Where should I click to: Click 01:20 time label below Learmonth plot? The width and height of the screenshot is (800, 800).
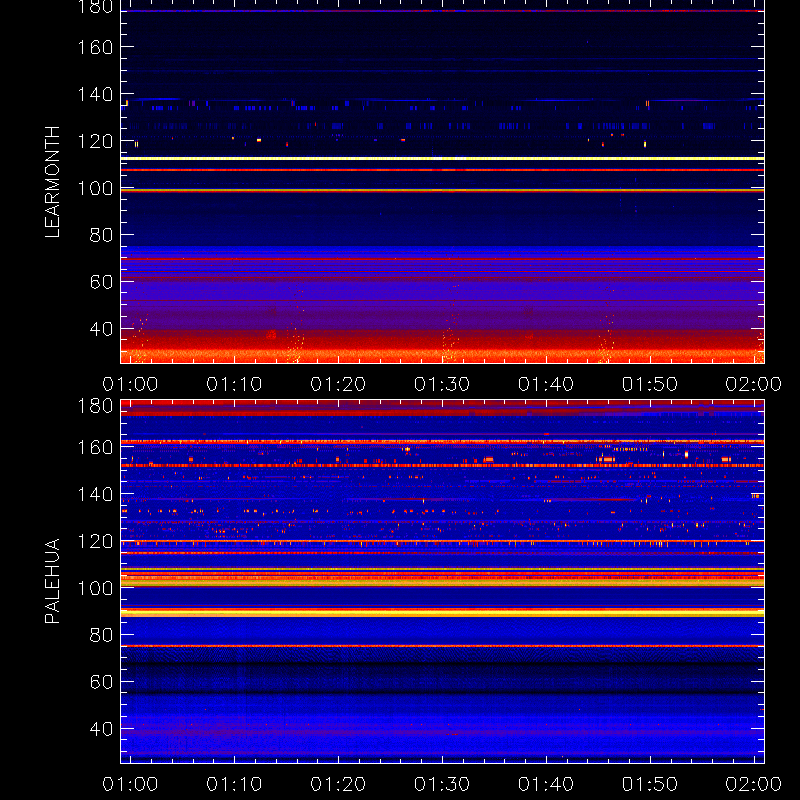click(x=338, y=384)
